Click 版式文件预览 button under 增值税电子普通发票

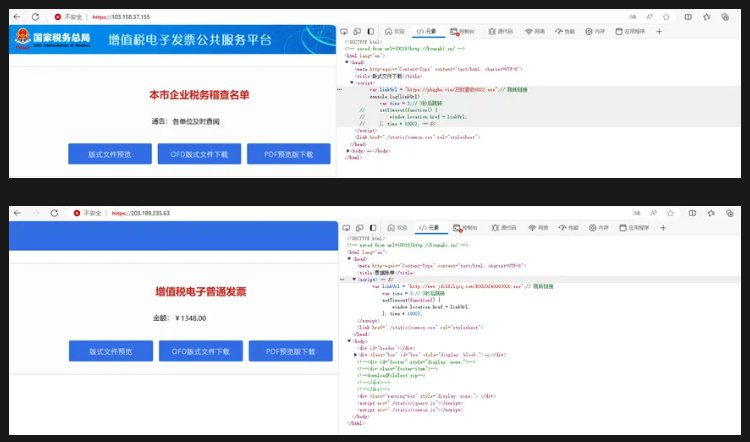(111, 351)
